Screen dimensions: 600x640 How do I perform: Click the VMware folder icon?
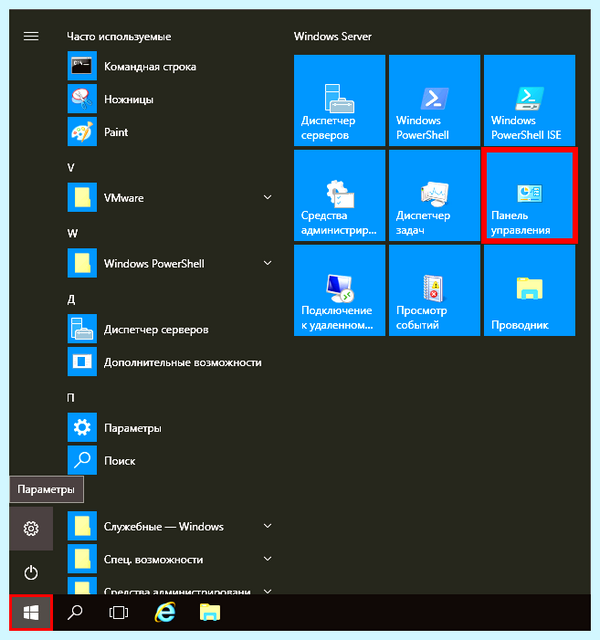(x=82, y=198)
